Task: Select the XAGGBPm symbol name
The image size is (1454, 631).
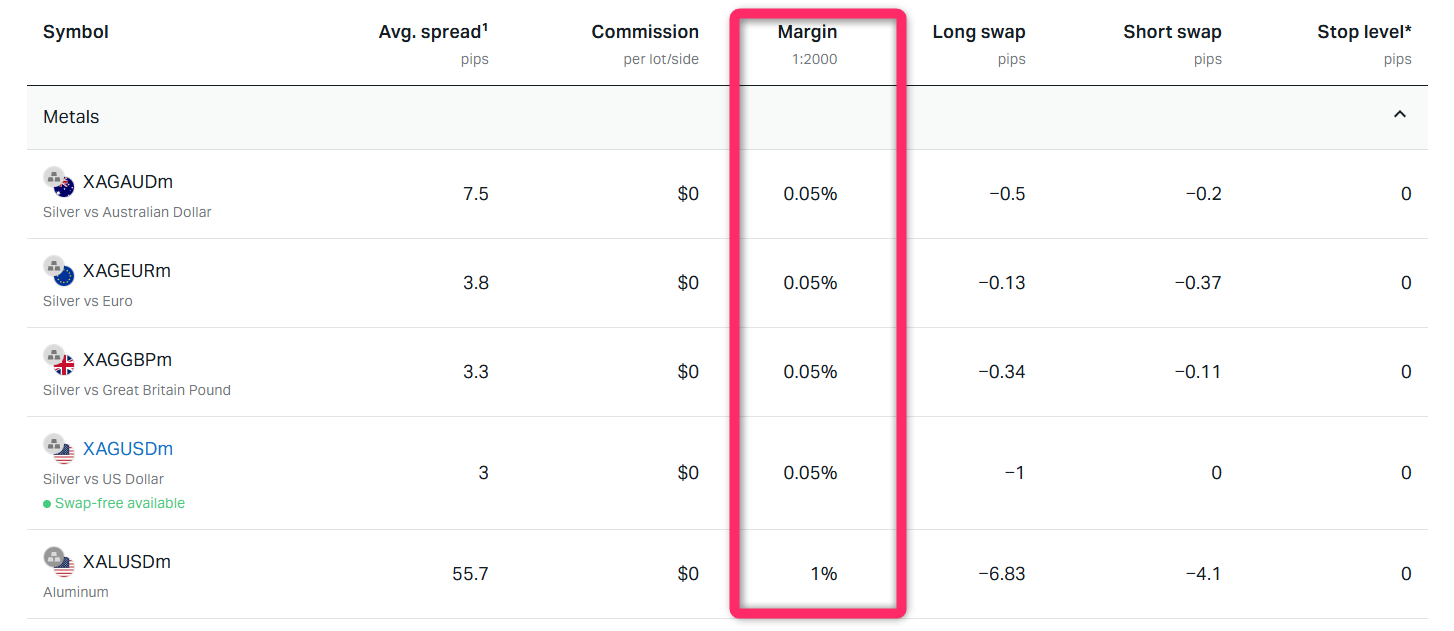Action: [128, 360]
